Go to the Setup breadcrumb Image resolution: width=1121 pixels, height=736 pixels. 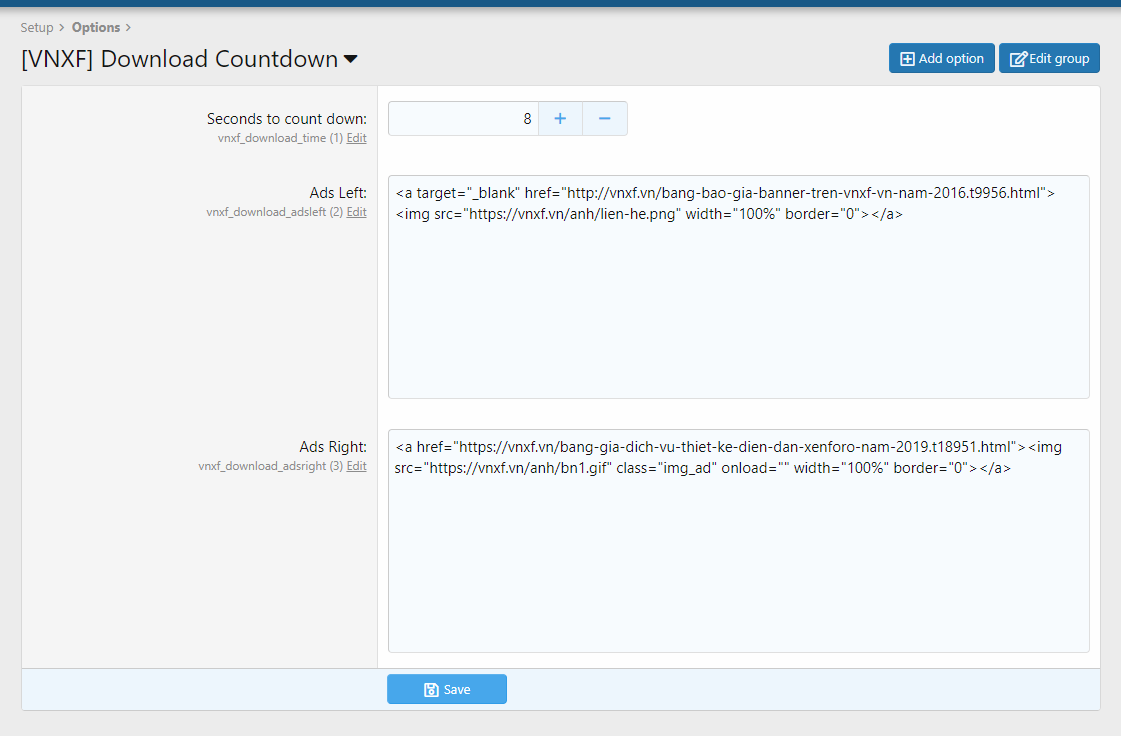coord(37,27)
